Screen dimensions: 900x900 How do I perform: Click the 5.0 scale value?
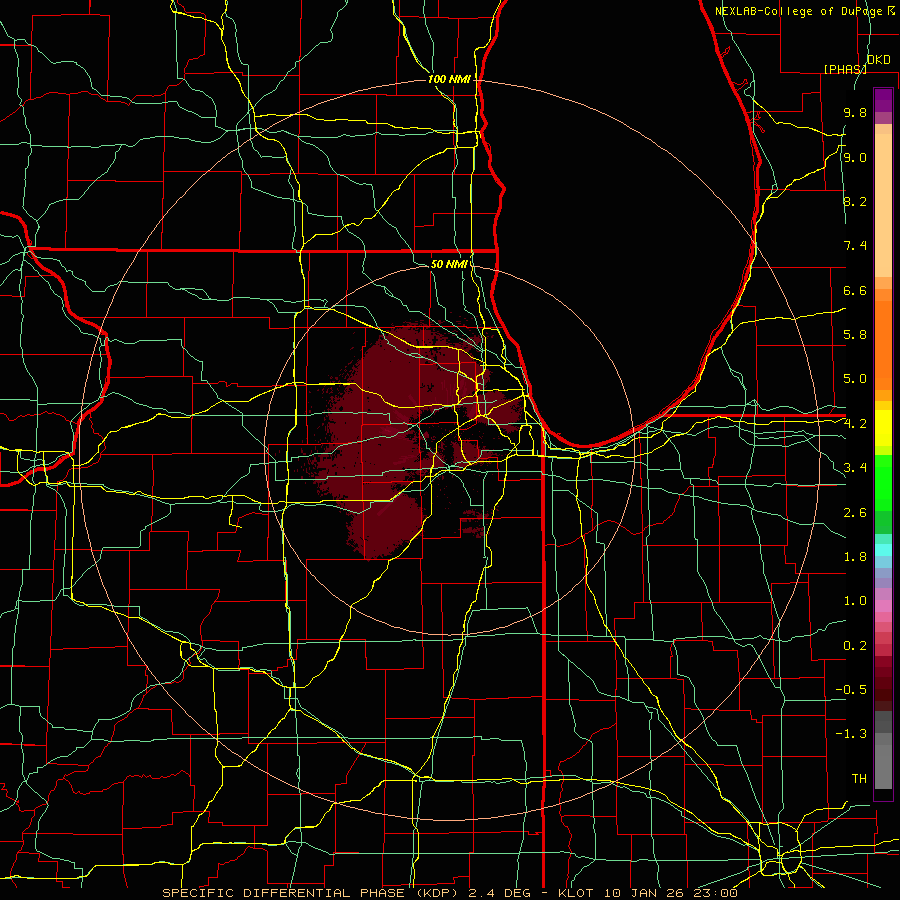[855, 379]
